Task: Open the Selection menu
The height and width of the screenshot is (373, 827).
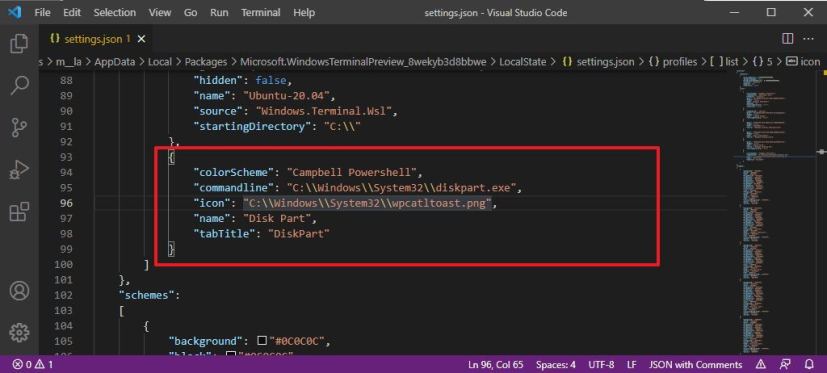Action: click(114, 13)
